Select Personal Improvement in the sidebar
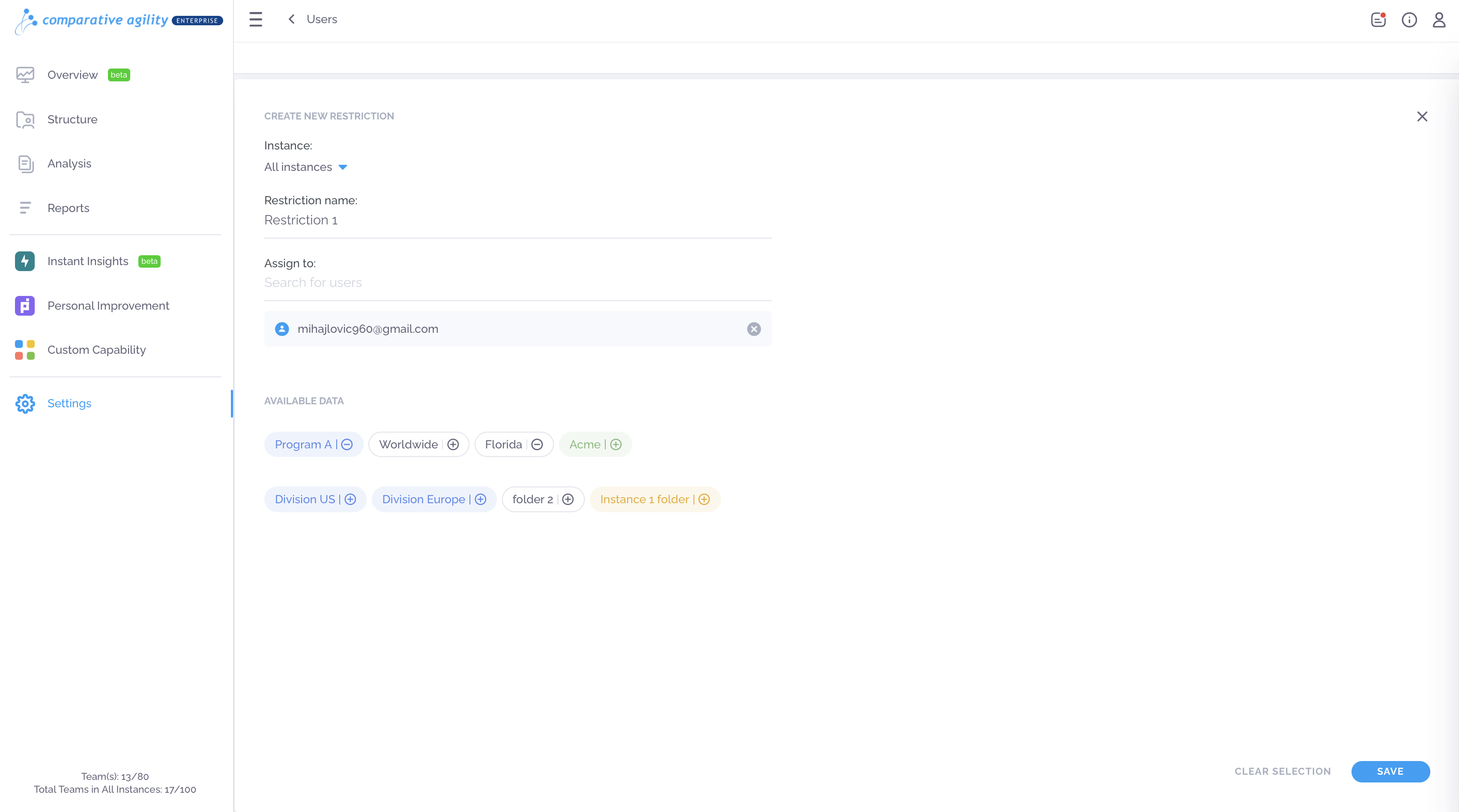The image size is (1459, 812). click(x=108, y=306)
